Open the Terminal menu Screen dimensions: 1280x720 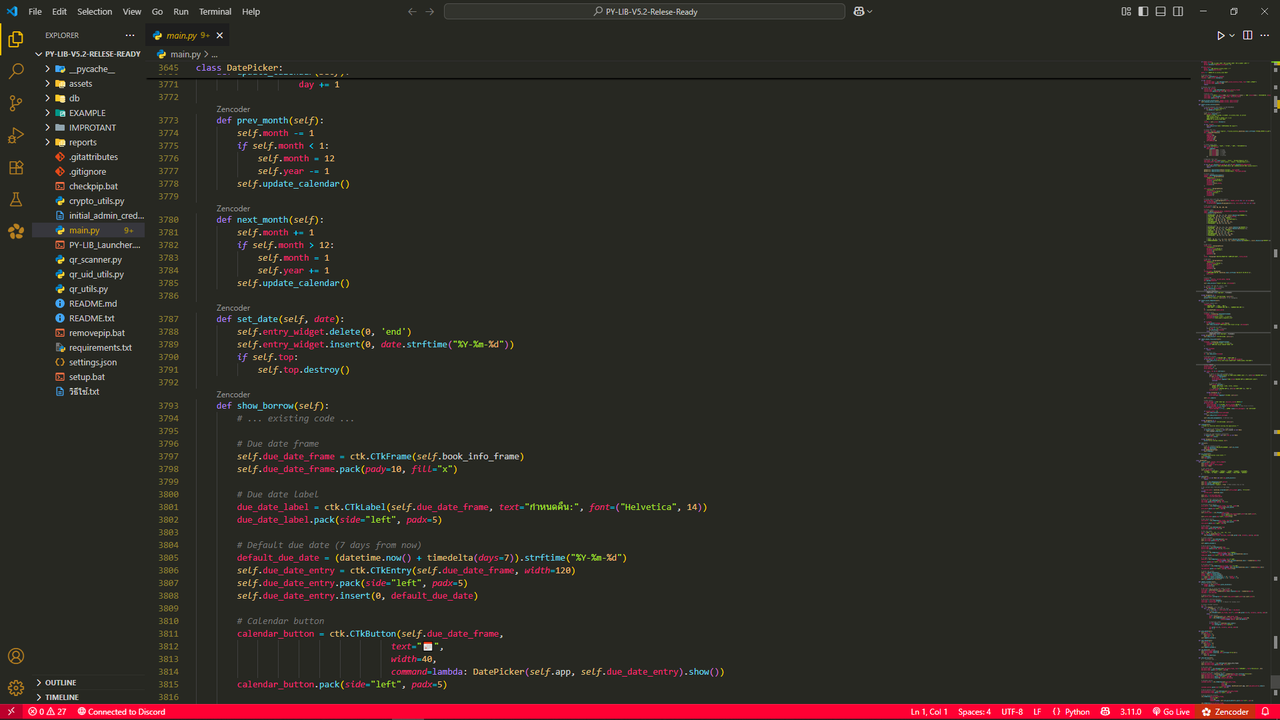pyautogui.click(x=215, y=11)
